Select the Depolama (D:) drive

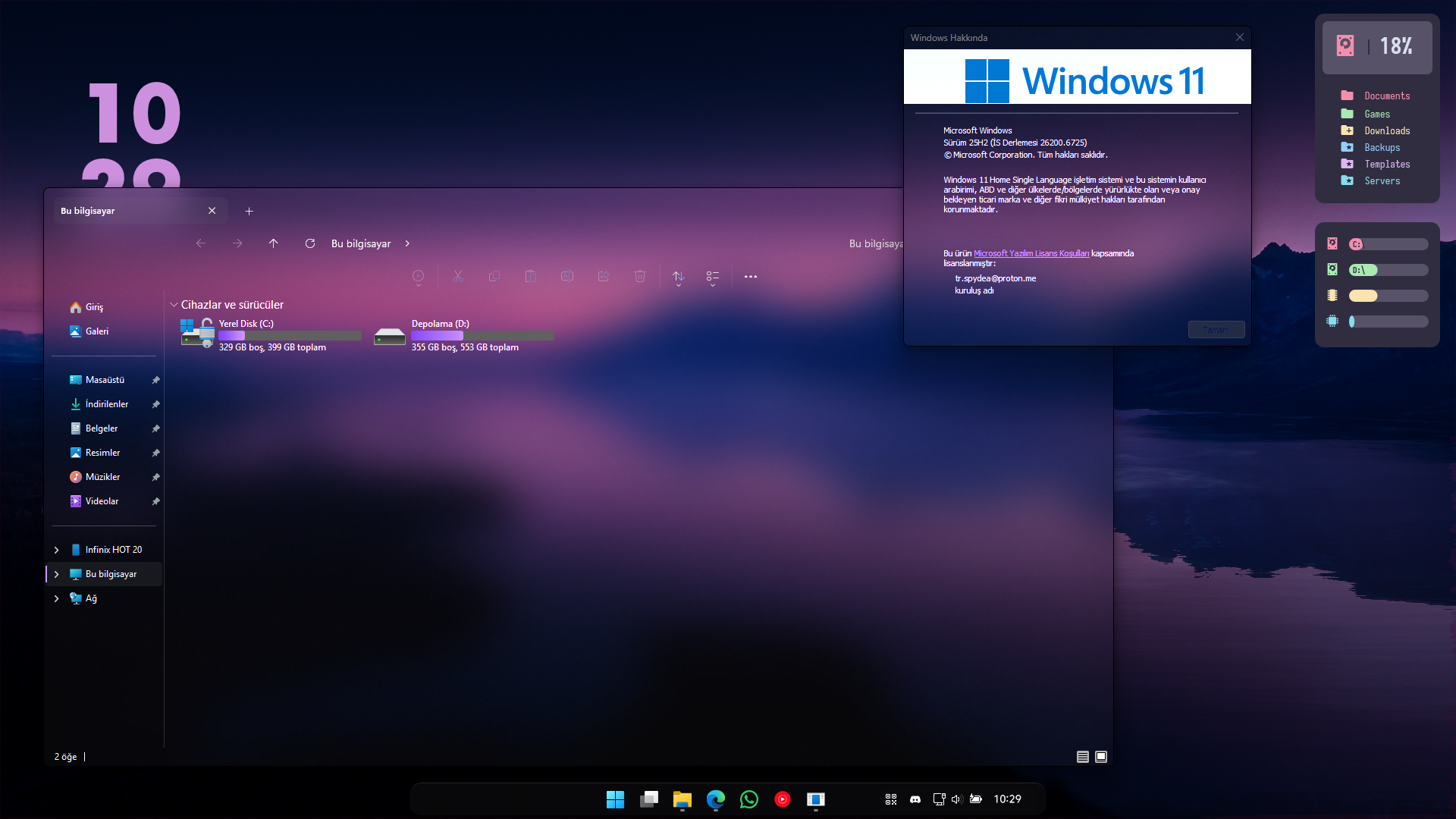(464, 335)
